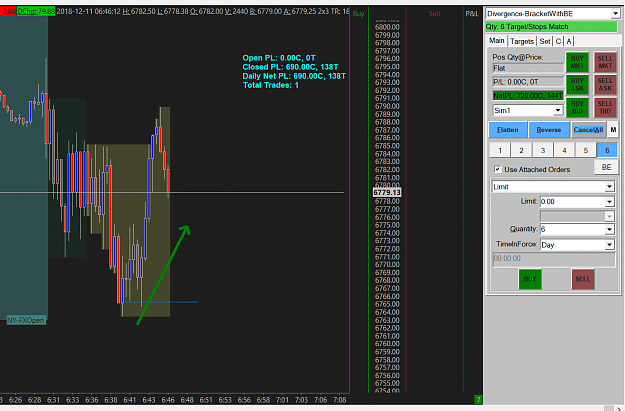
Task: Click the red SELL order button
Action: [583, 279]
